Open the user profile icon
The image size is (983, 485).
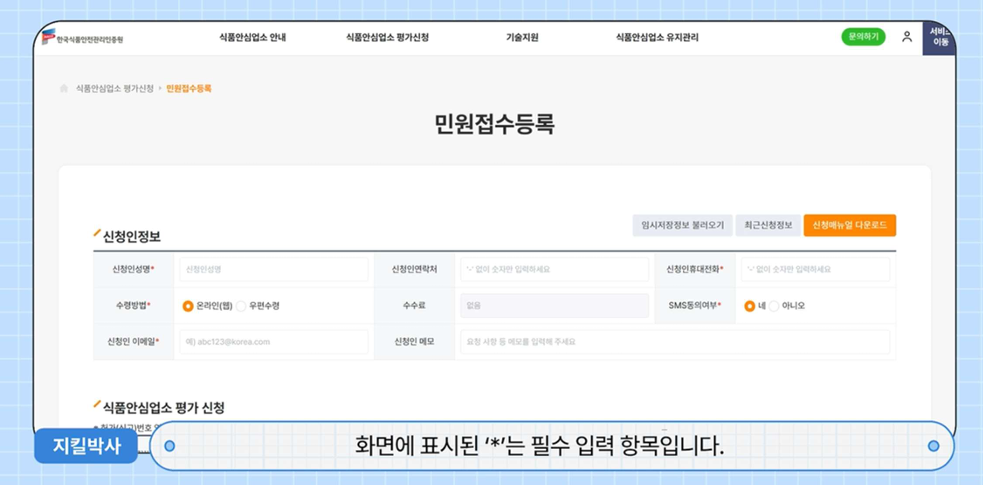pyautogui.click(x=907, y=37)
